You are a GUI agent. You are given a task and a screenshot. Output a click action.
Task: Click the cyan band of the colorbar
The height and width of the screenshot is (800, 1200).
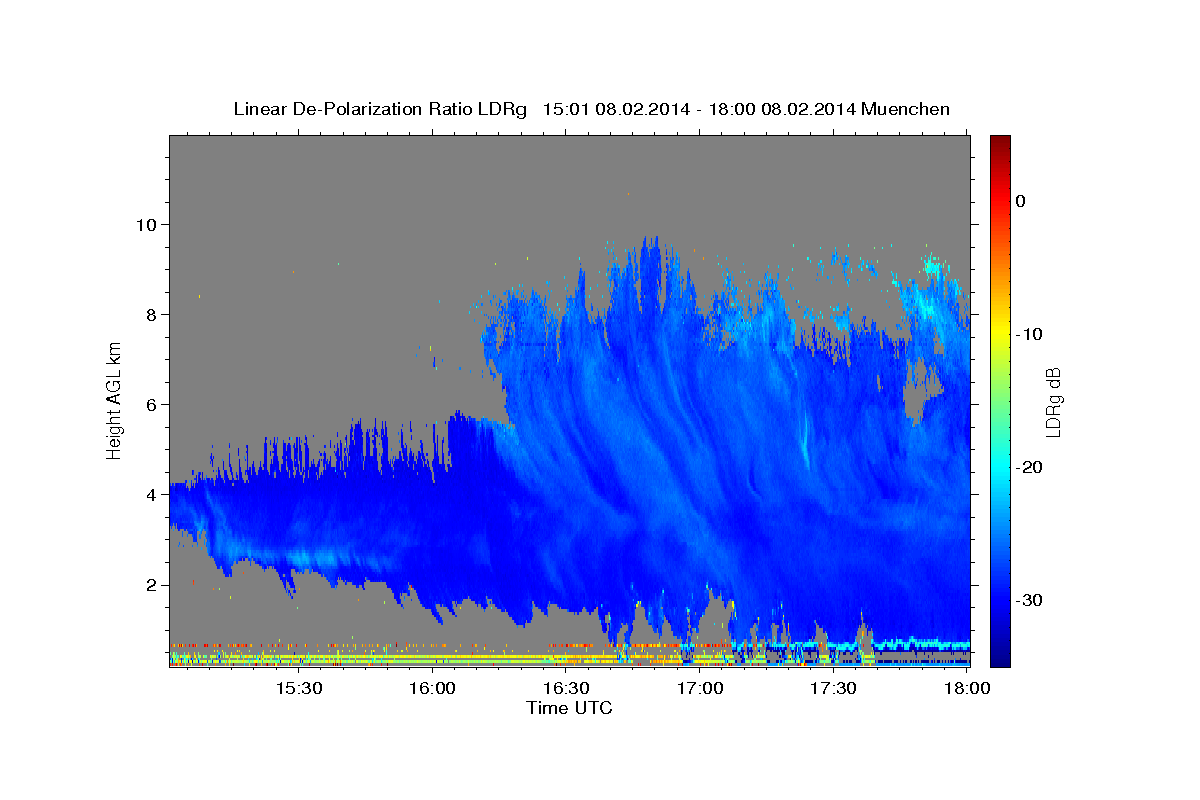[1000, 467]
